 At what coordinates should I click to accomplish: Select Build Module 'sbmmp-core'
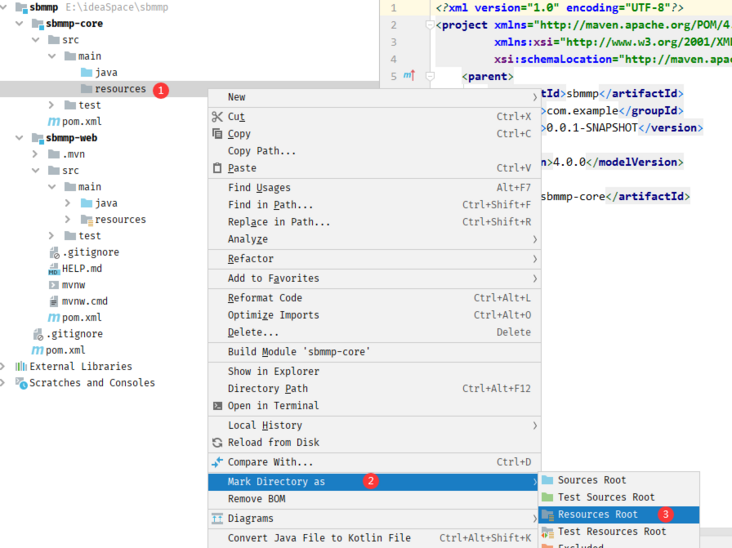(298, 352)
